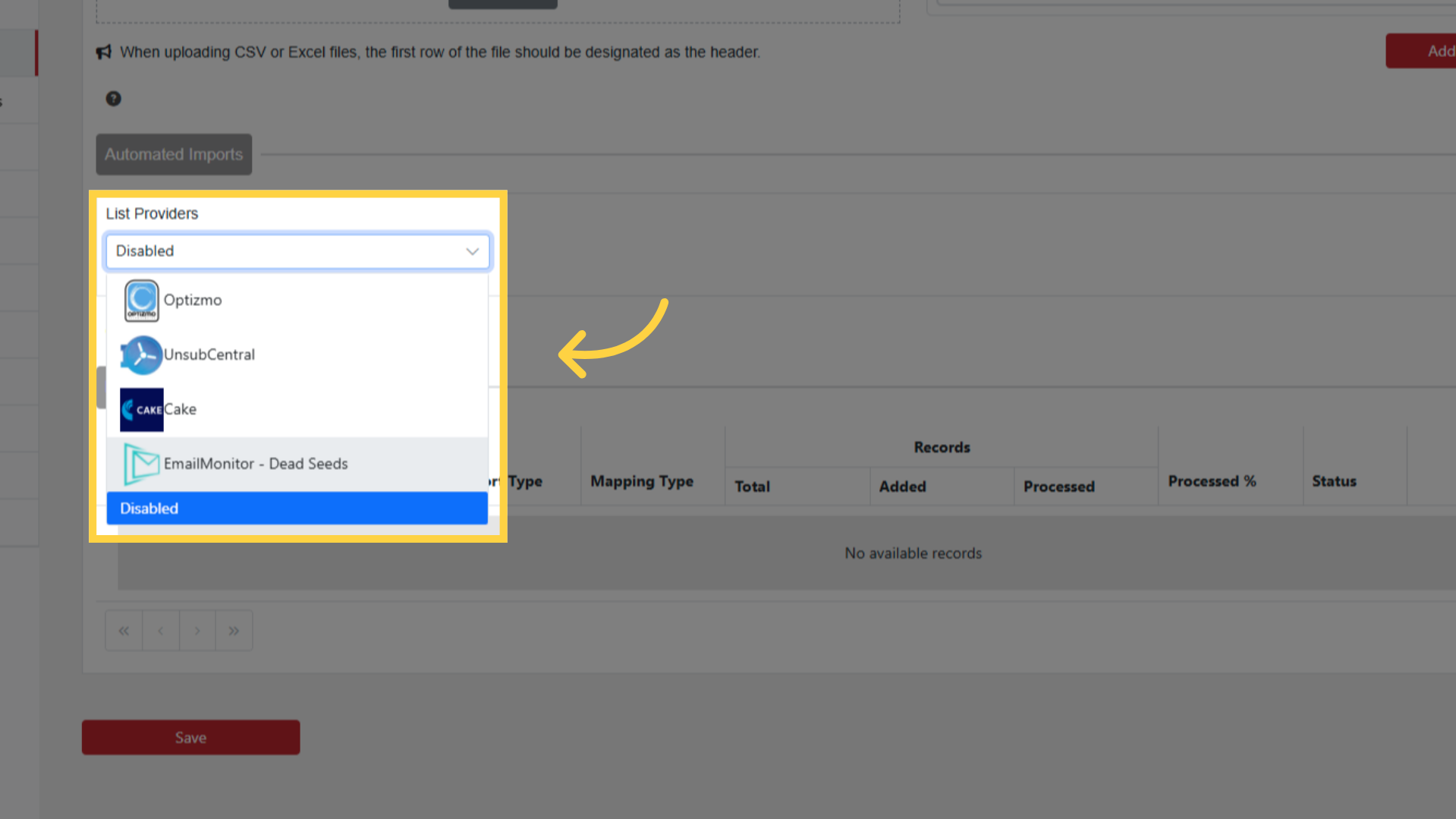Sort by Status column header
Image resolution: width=1456 pixels, height=819 pixels.
[1334, 481]
